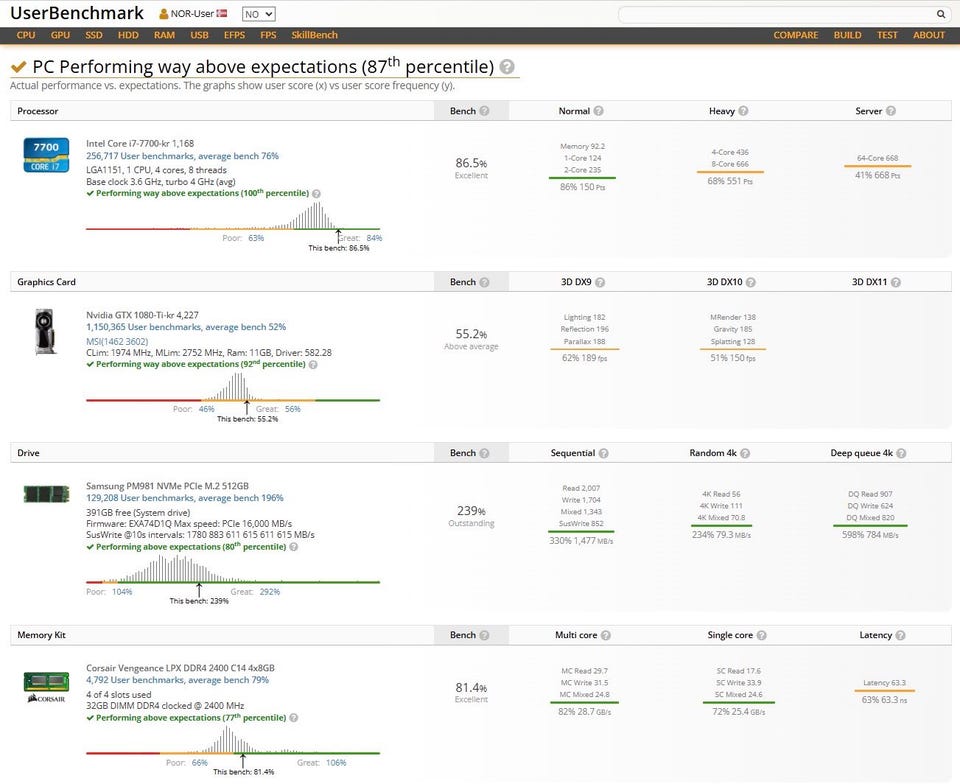Click help icon next to Graphics Card Bench
The image size is (960, 784).
(484, 282)
